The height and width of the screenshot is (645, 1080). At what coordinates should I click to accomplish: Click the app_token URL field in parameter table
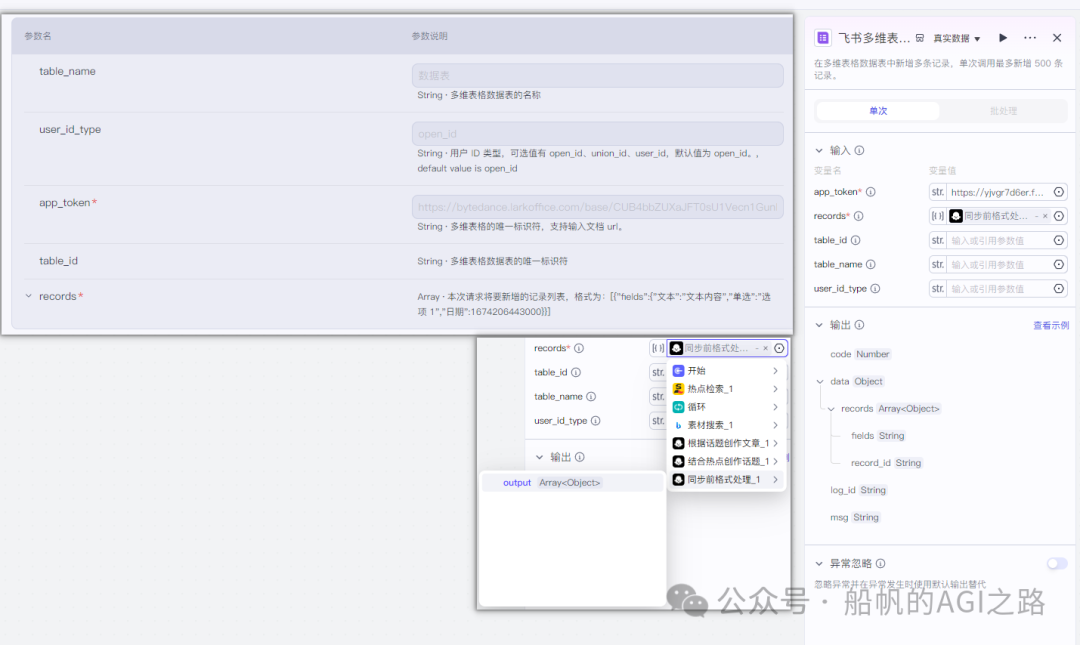click(597, 207)
